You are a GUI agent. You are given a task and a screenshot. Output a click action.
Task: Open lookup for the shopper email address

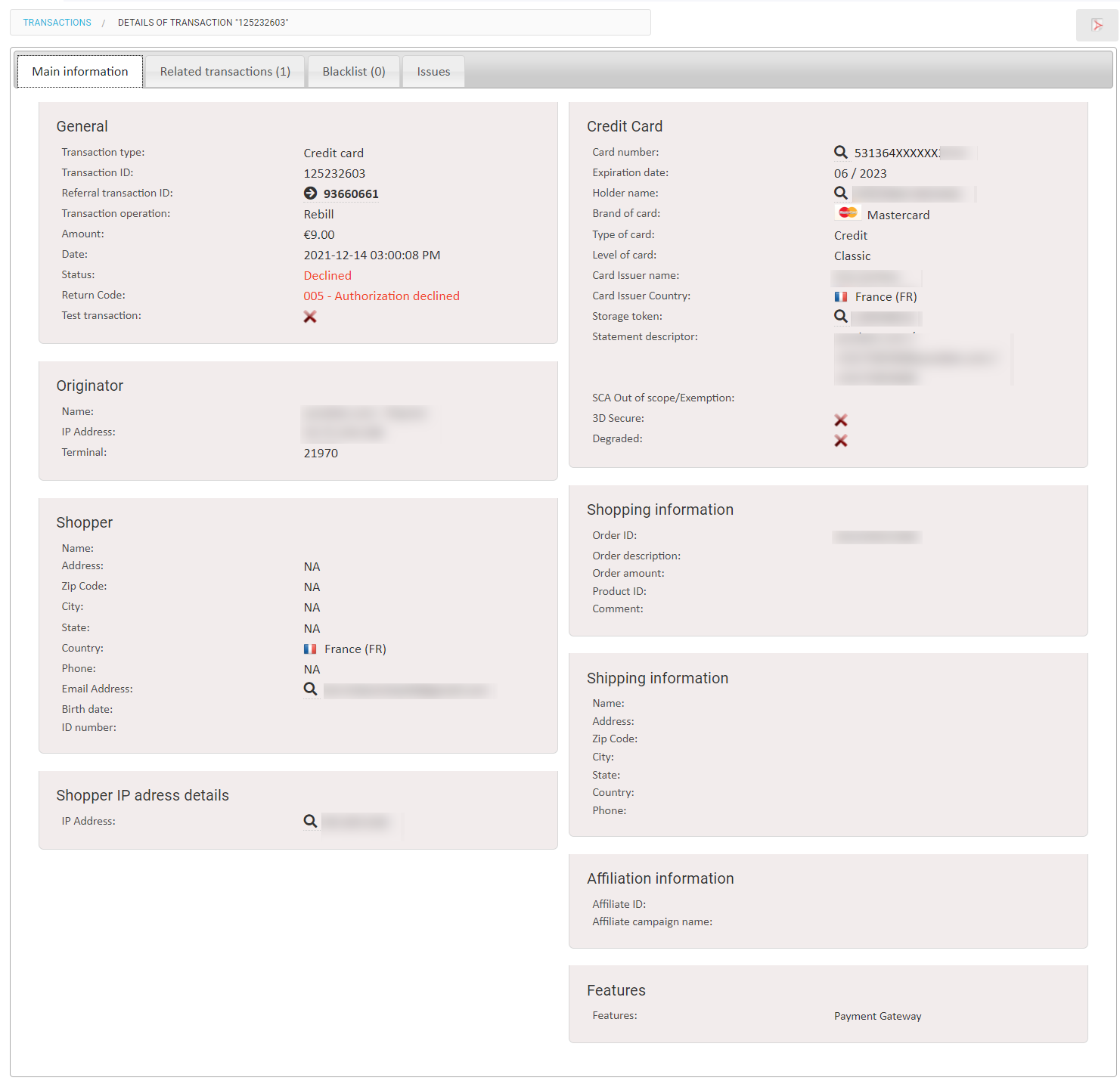310,689
